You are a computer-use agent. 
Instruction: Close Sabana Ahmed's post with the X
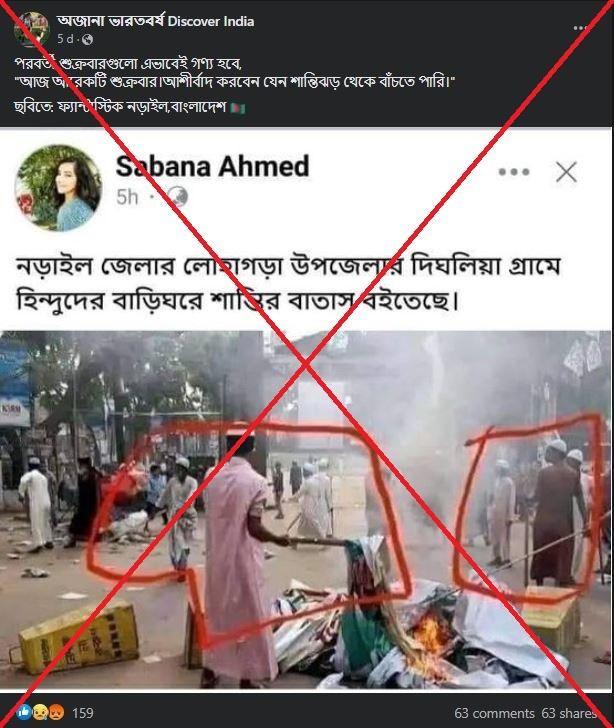(x=566, y=172)
